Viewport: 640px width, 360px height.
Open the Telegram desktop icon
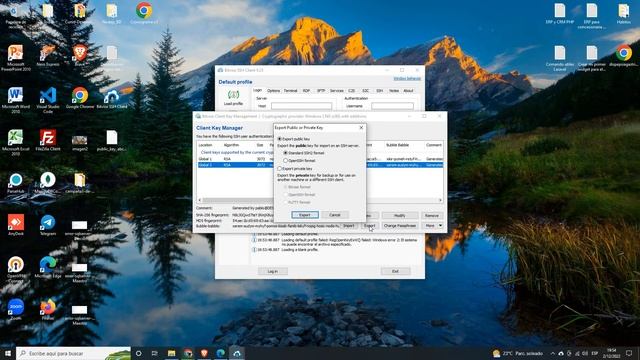click(48, 225)
